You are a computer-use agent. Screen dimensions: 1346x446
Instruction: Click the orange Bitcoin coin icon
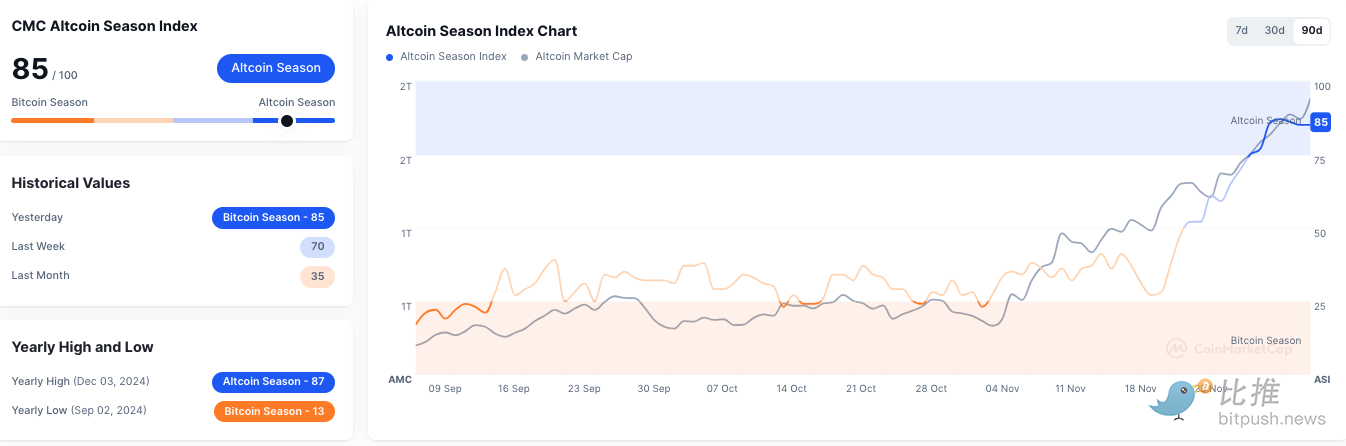click(x=1205, y=386)
